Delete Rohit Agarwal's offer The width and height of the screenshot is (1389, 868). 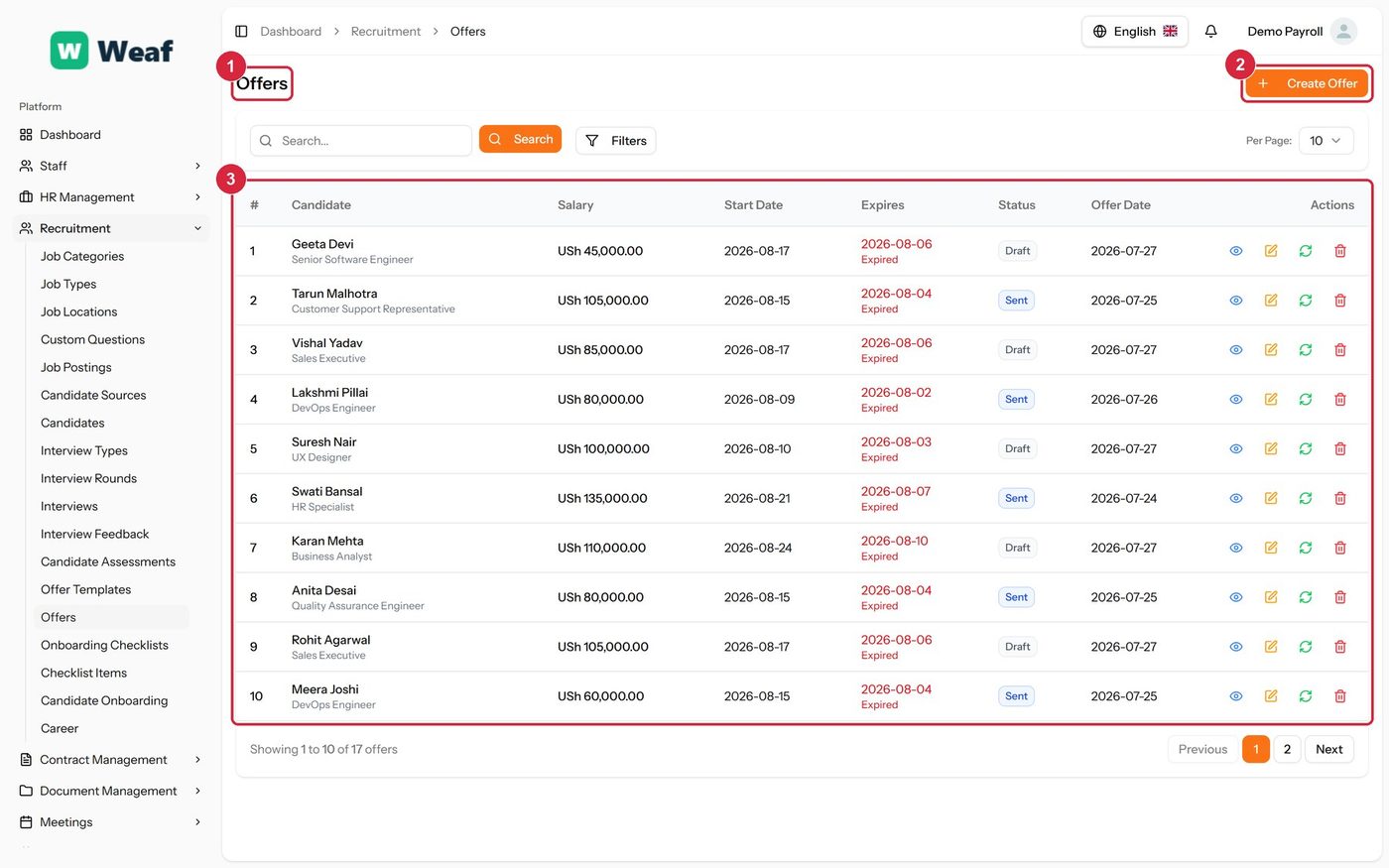tap(1340, 647)
